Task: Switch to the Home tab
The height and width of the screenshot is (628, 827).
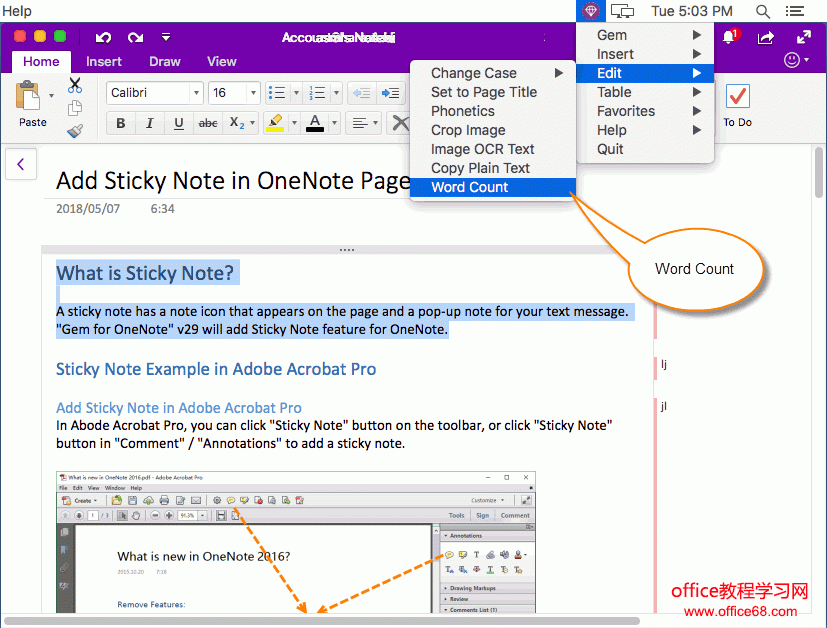Action: pyautogui.click(x=41, y=62)
